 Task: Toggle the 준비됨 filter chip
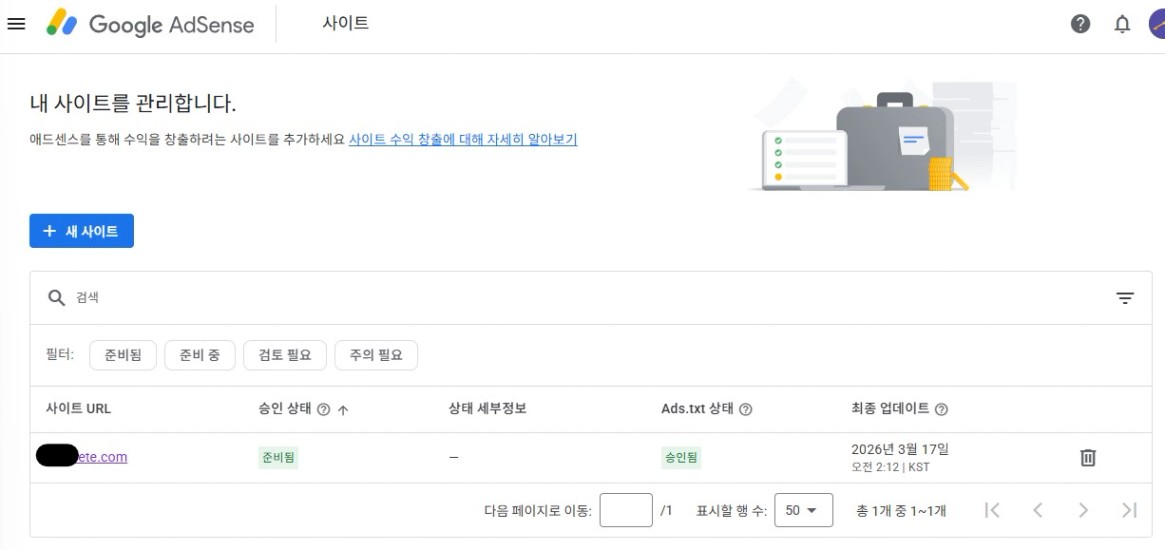123,355
